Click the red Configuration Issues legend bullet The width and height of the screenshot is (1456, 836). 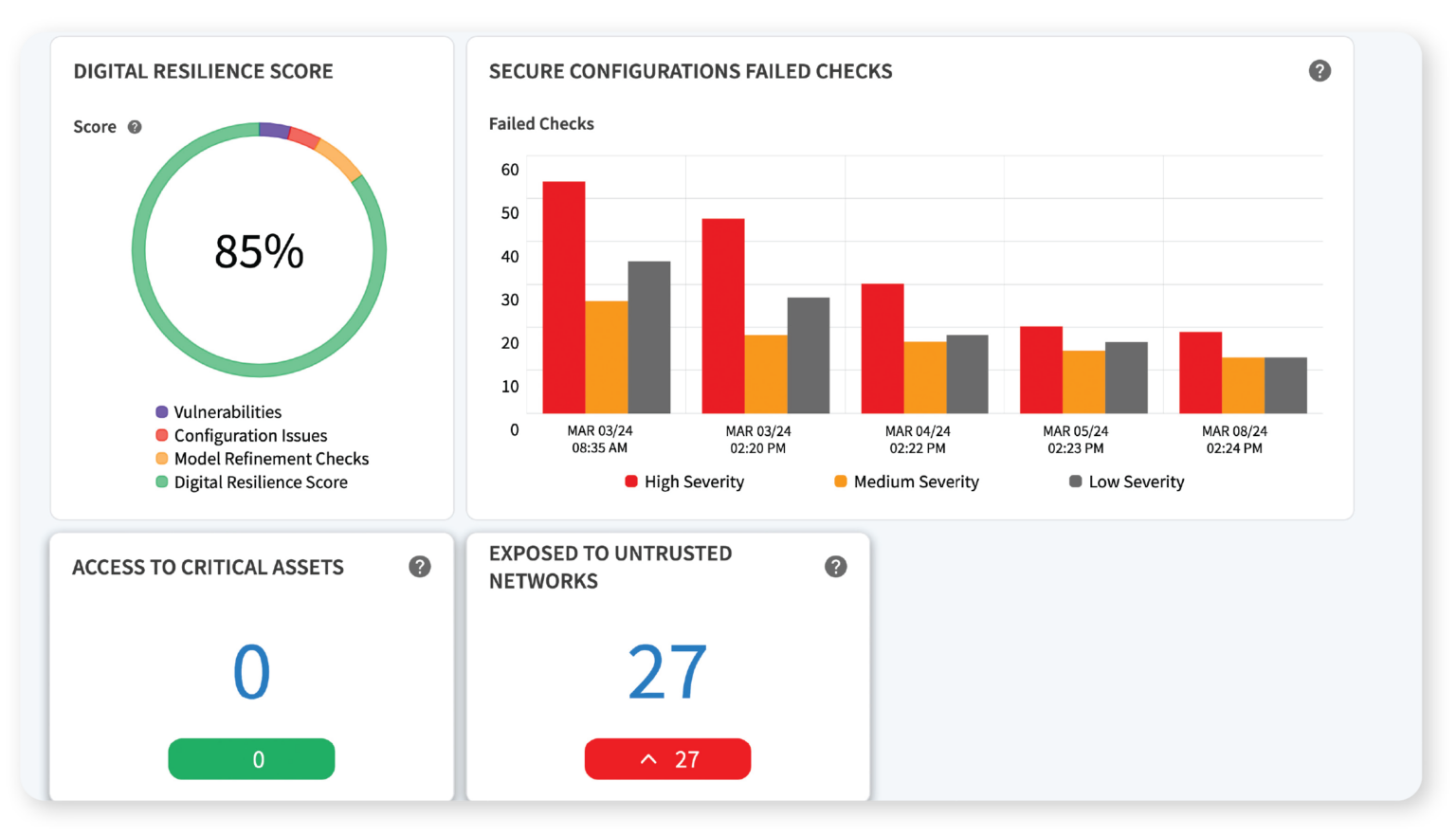[x=161, y=435]
